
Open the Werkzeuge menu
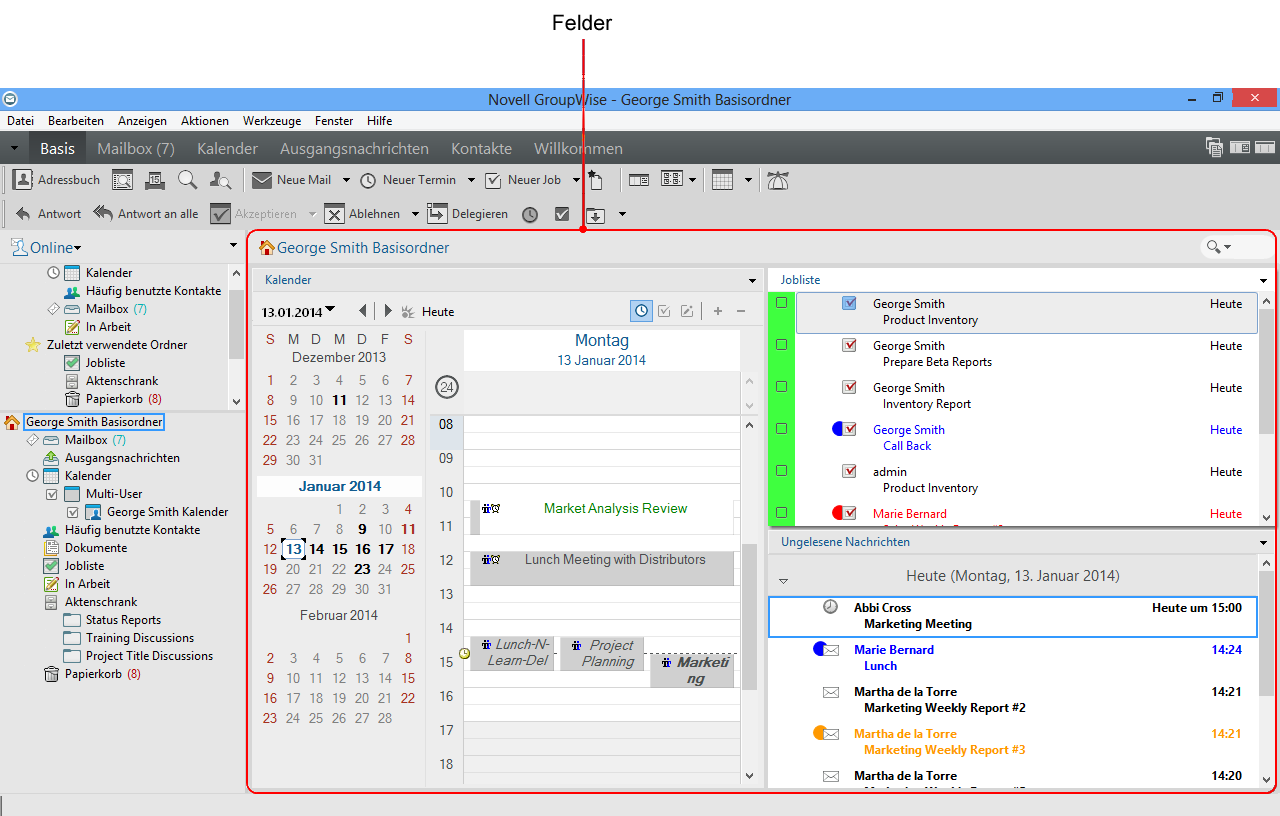272,121
